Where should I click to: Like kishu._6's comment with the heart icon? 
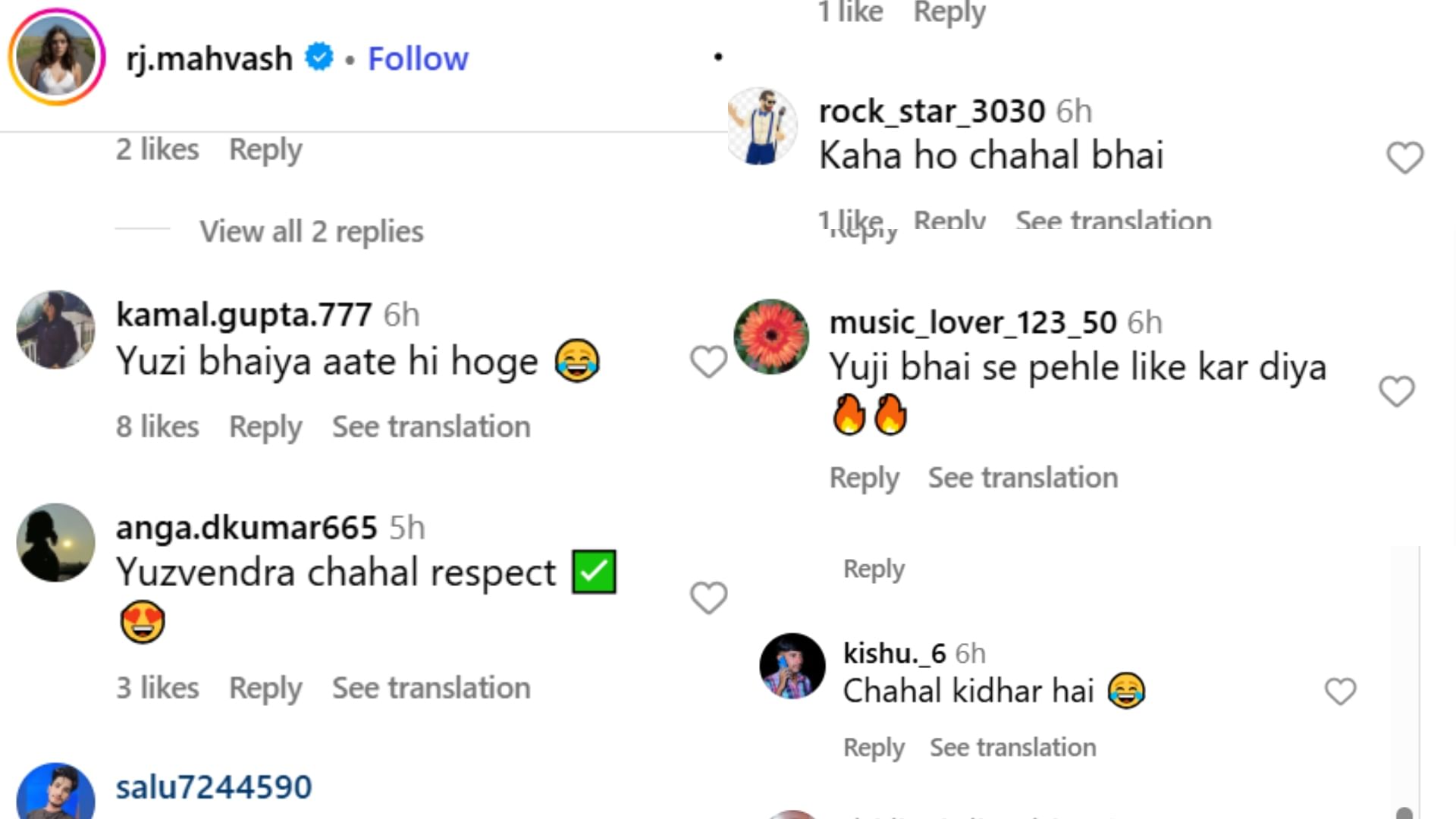(x=1339, y=691)
